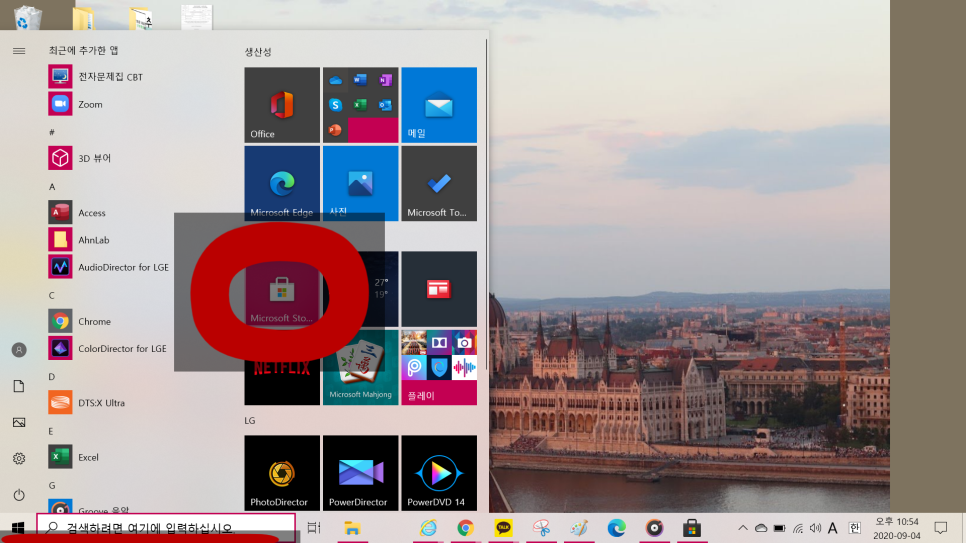Open the 사진 (Photos) tile
This screenshot has width=966, height=543.
360,183
